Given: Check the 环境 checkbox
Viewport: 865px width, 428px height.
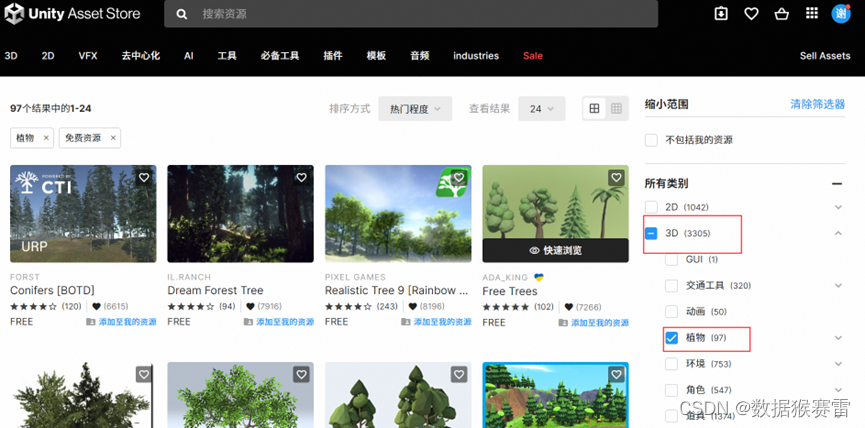Looking at the screenshot, I should coord(671,364).
